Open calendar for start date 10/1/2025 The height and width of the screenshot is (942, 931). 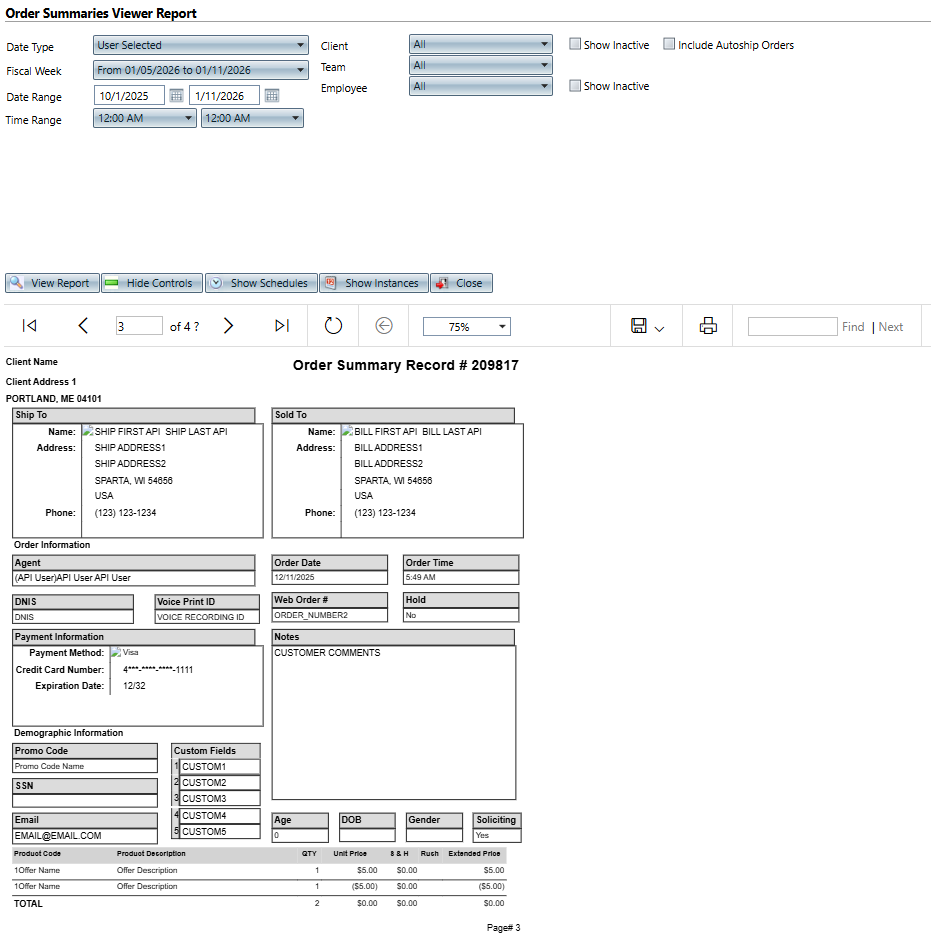point(176,96)
